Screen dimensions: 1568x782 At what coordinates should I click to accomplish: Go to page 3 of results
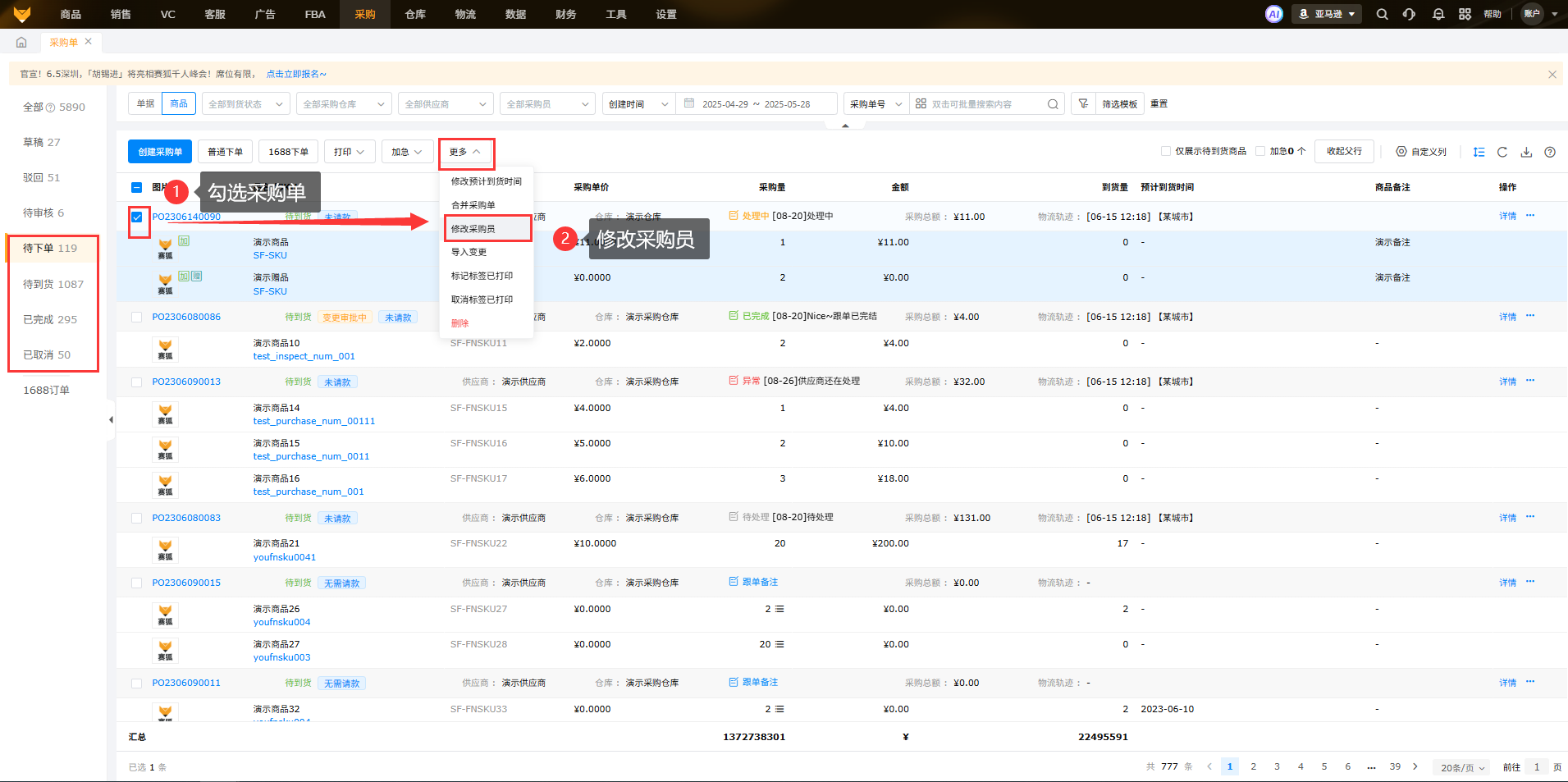(1277, 766)
